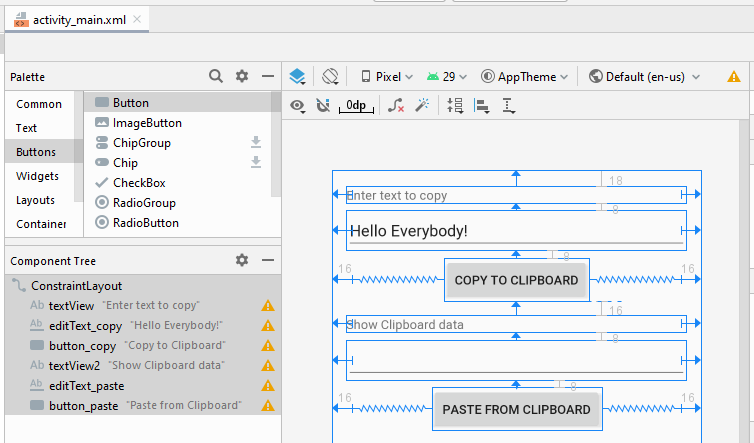This screenshot has width=754, height=443.
Task: Click warning icon for editText_paste
Action: pos(268,385)
